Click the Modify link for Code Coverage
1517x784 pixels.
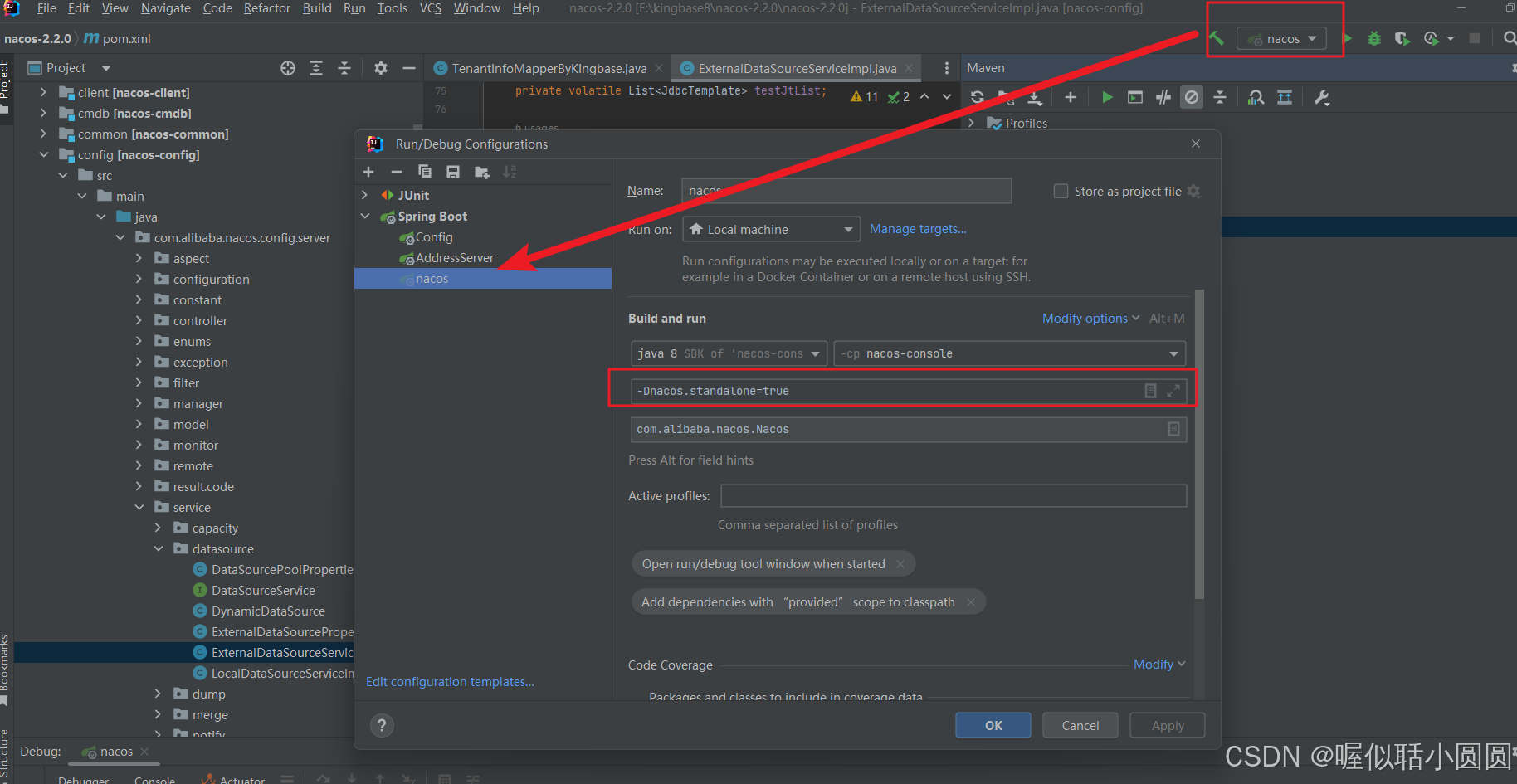click(x=1159, y=665)
